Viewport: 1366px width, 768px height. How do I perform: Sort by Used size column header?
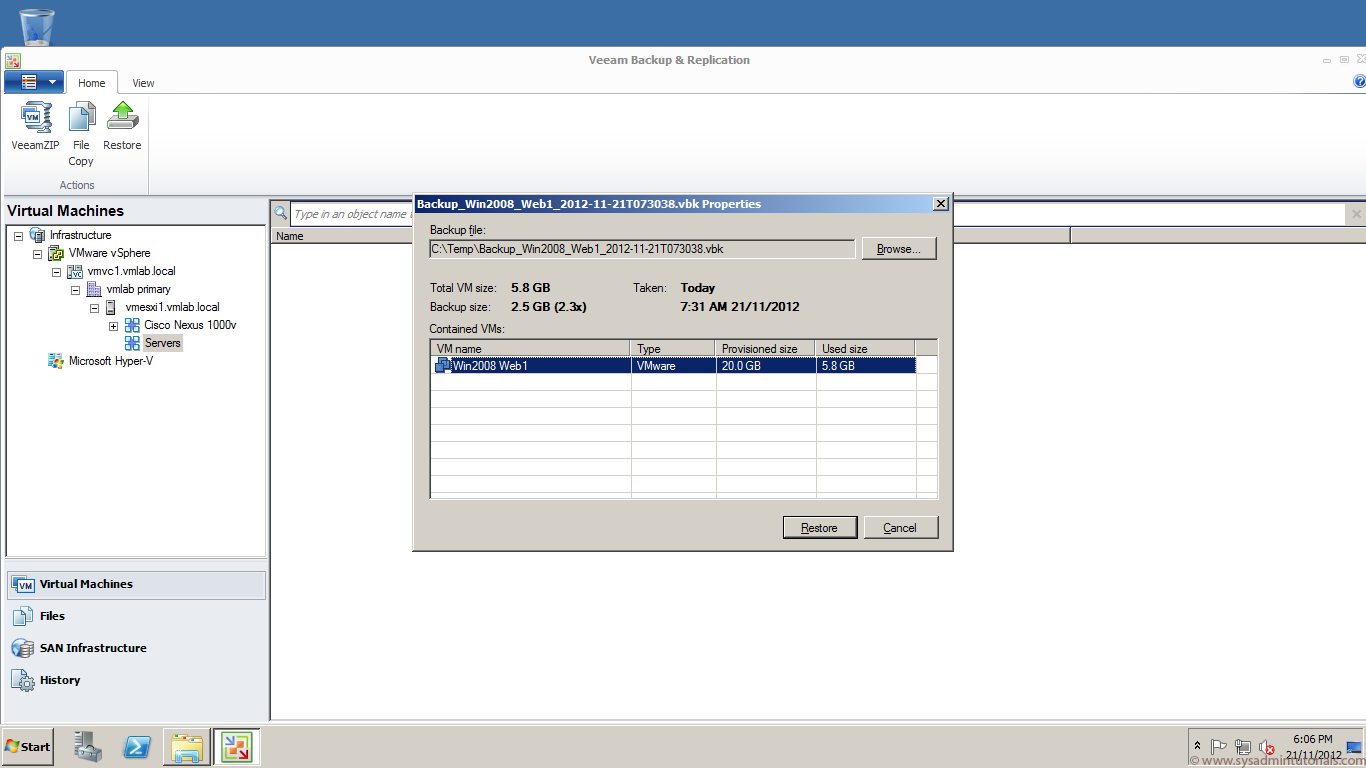866,348
